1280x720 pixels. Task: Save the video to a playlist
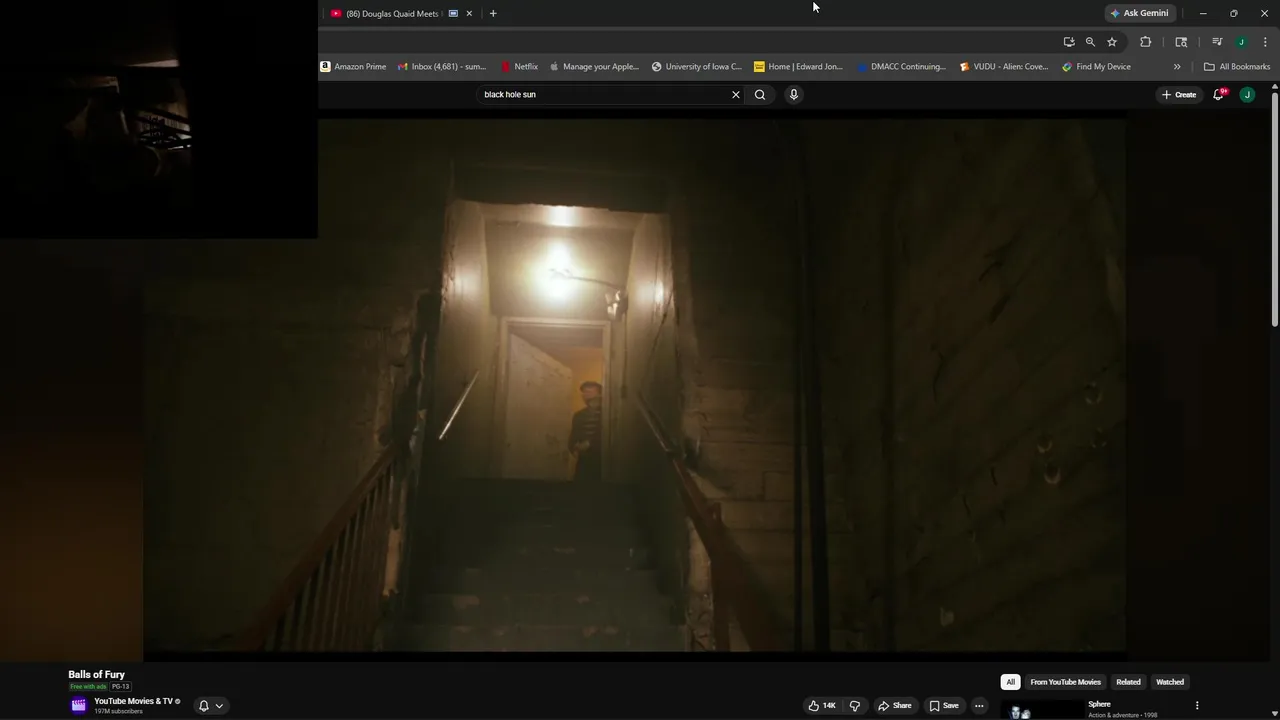tap(943, 706)
